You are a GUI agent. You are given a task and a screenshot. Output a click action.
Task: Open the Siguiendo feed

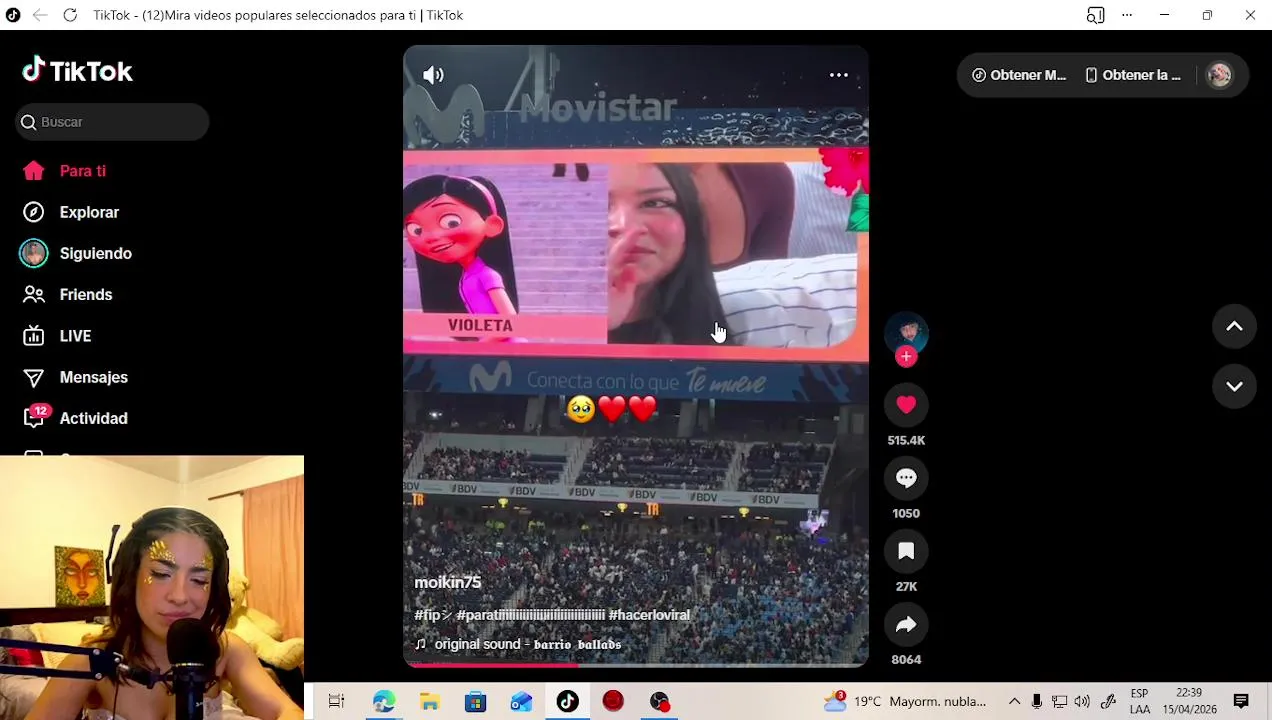77,253
